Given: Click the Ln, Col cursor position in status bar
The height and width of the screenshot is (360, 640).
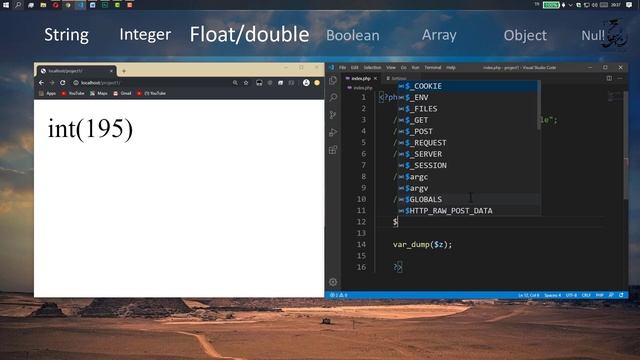Looking at the screenshot, I should (x=528, y=295).
